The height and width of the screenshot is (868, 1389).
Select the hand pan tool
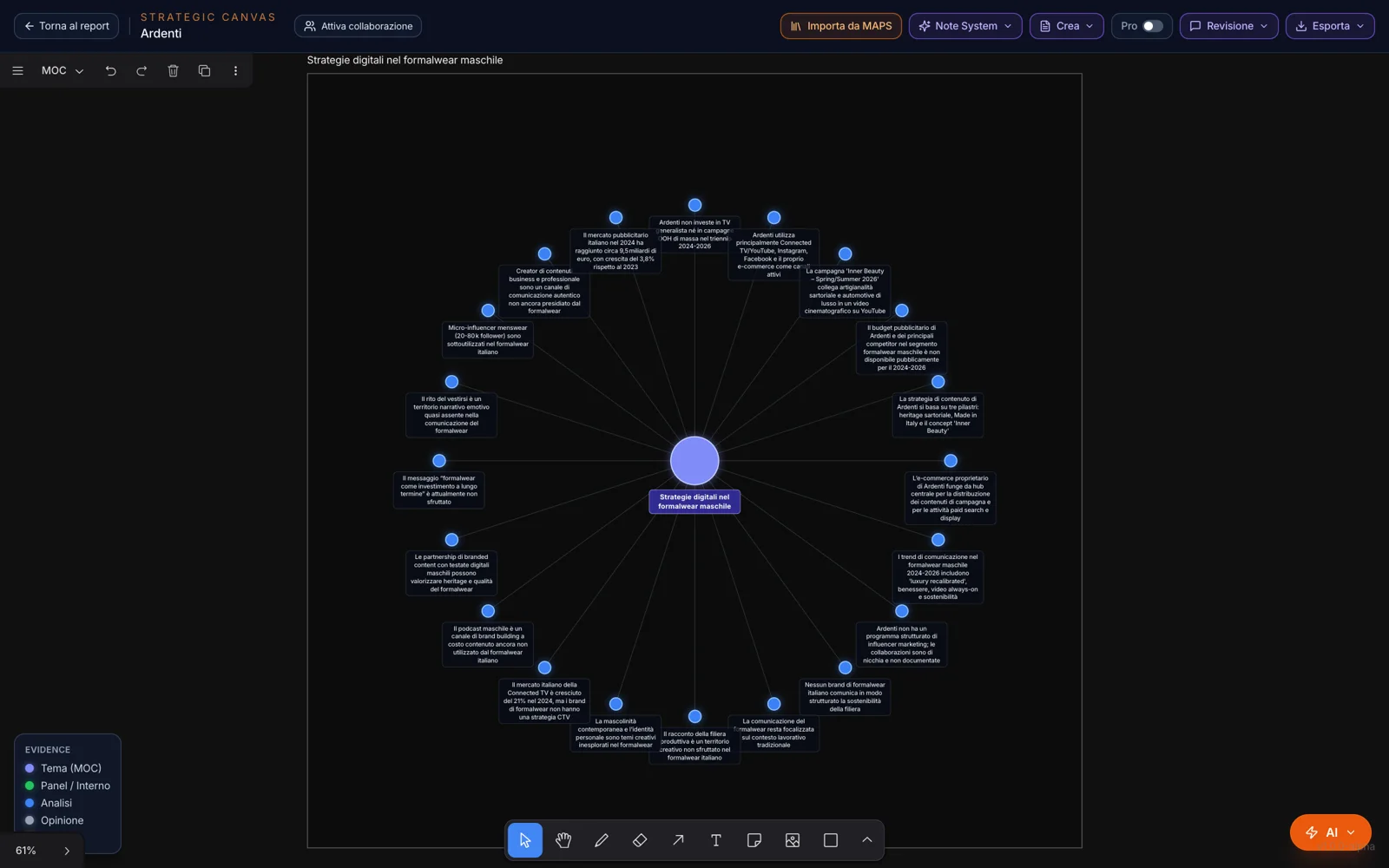point(563,840)
